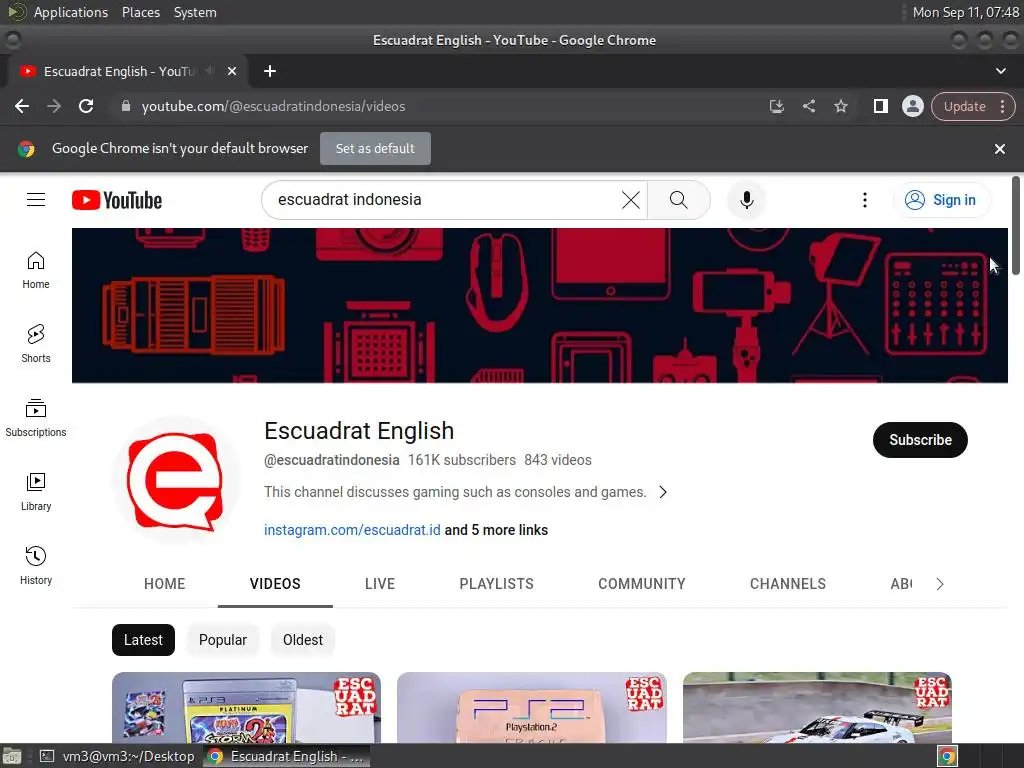Click the magnifier search button

tap(679, 200)
